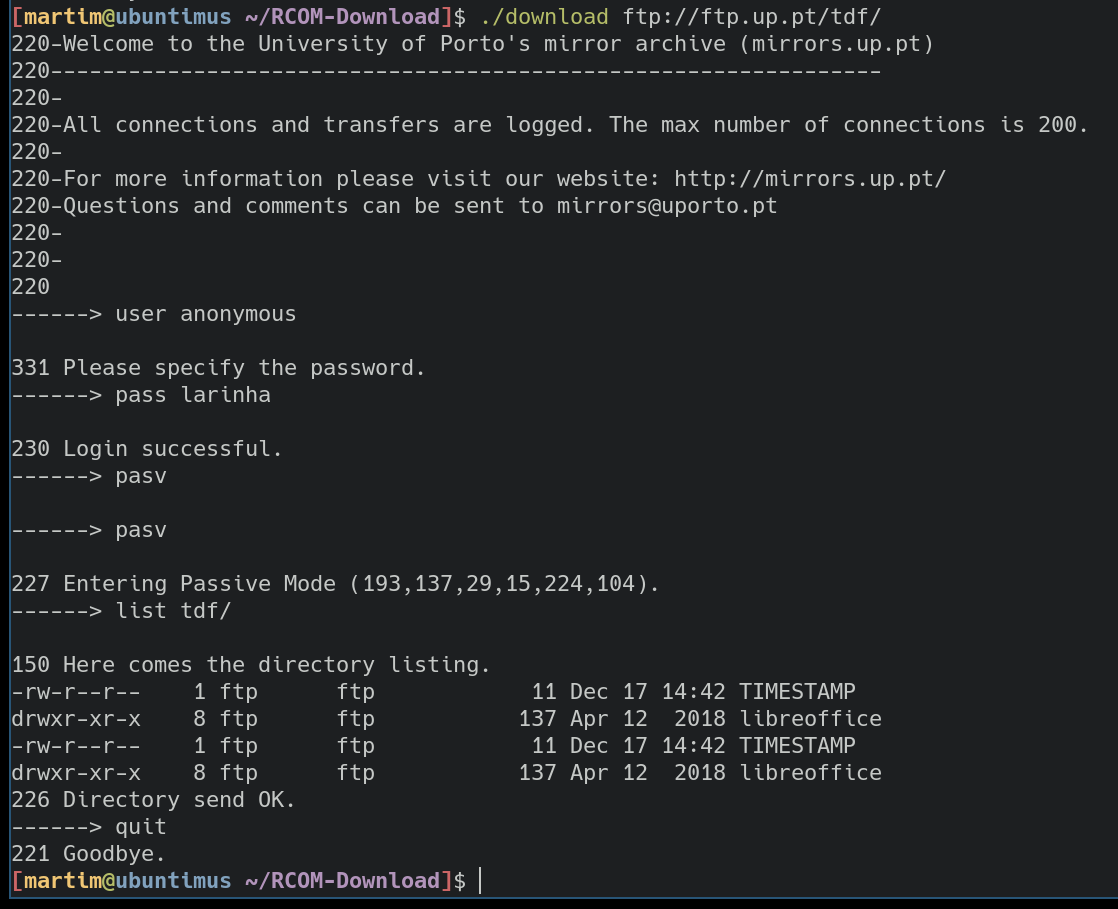
Task: Click the '221 Goodbye.' response
Action: point(88,853)
